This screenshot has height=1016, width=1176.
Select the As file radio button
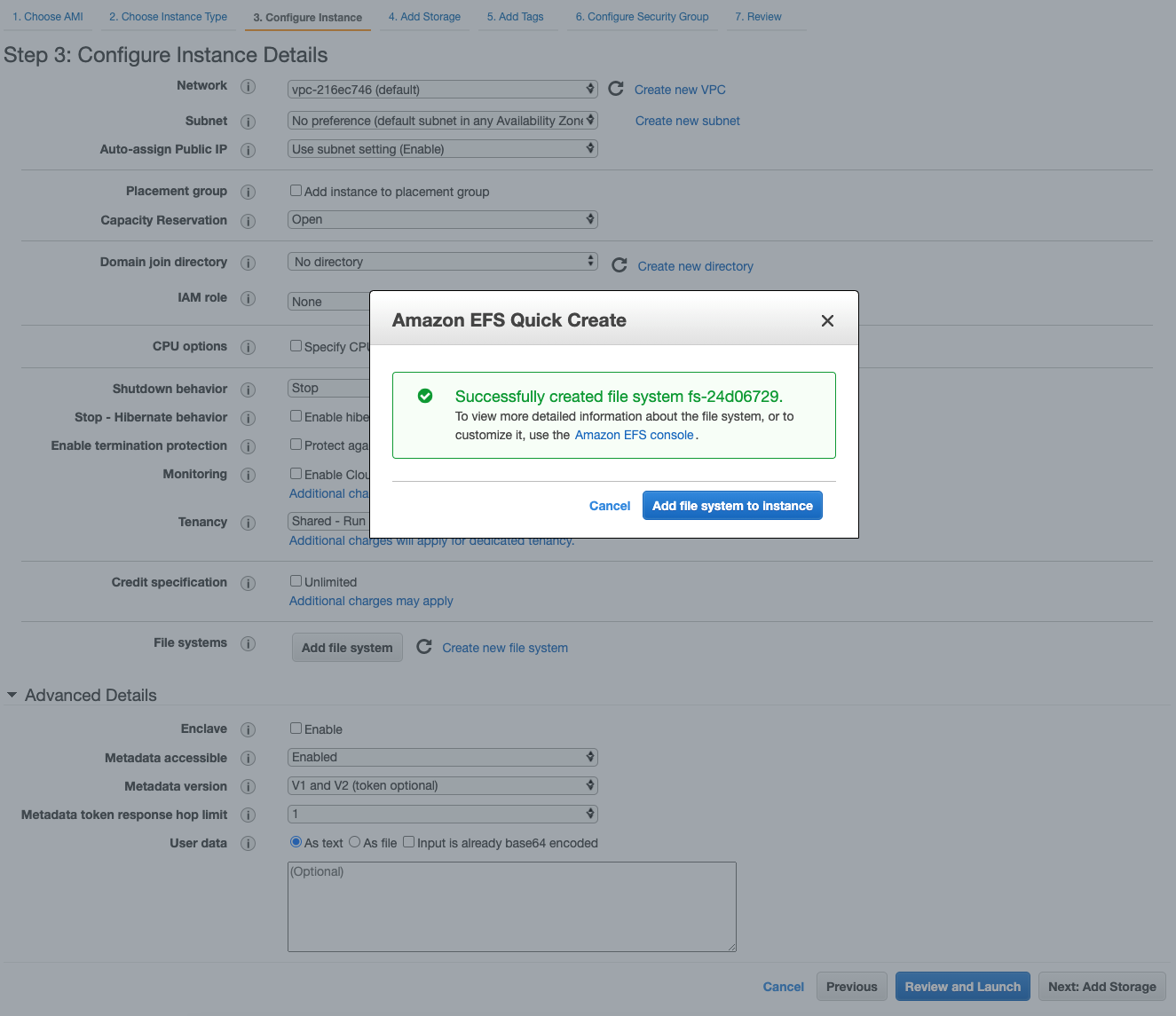[354, 841]
